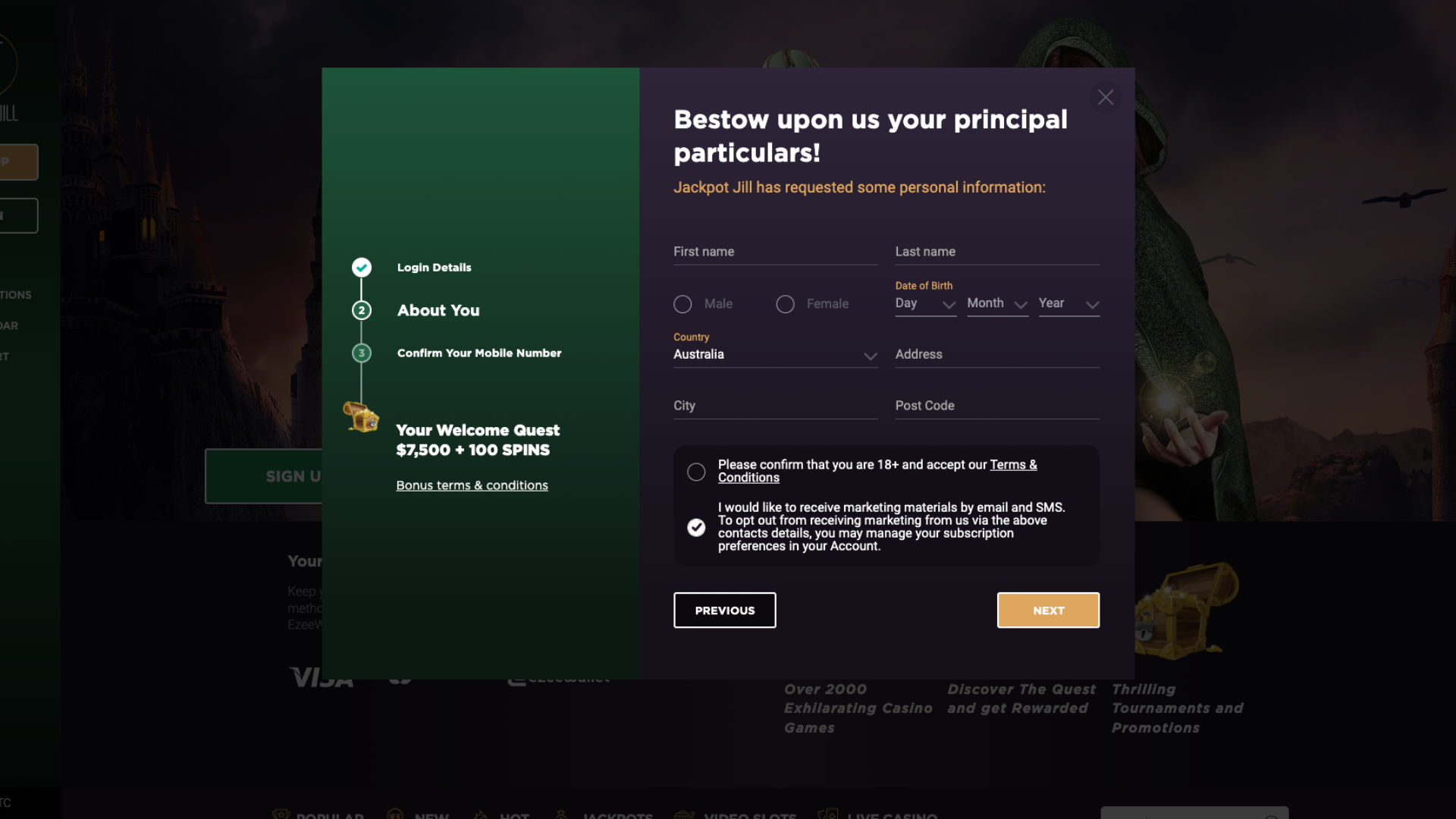Click the Login Details completed checkmark icon
The width and height of the screenshot is (1456, 819).
point(362,267)
